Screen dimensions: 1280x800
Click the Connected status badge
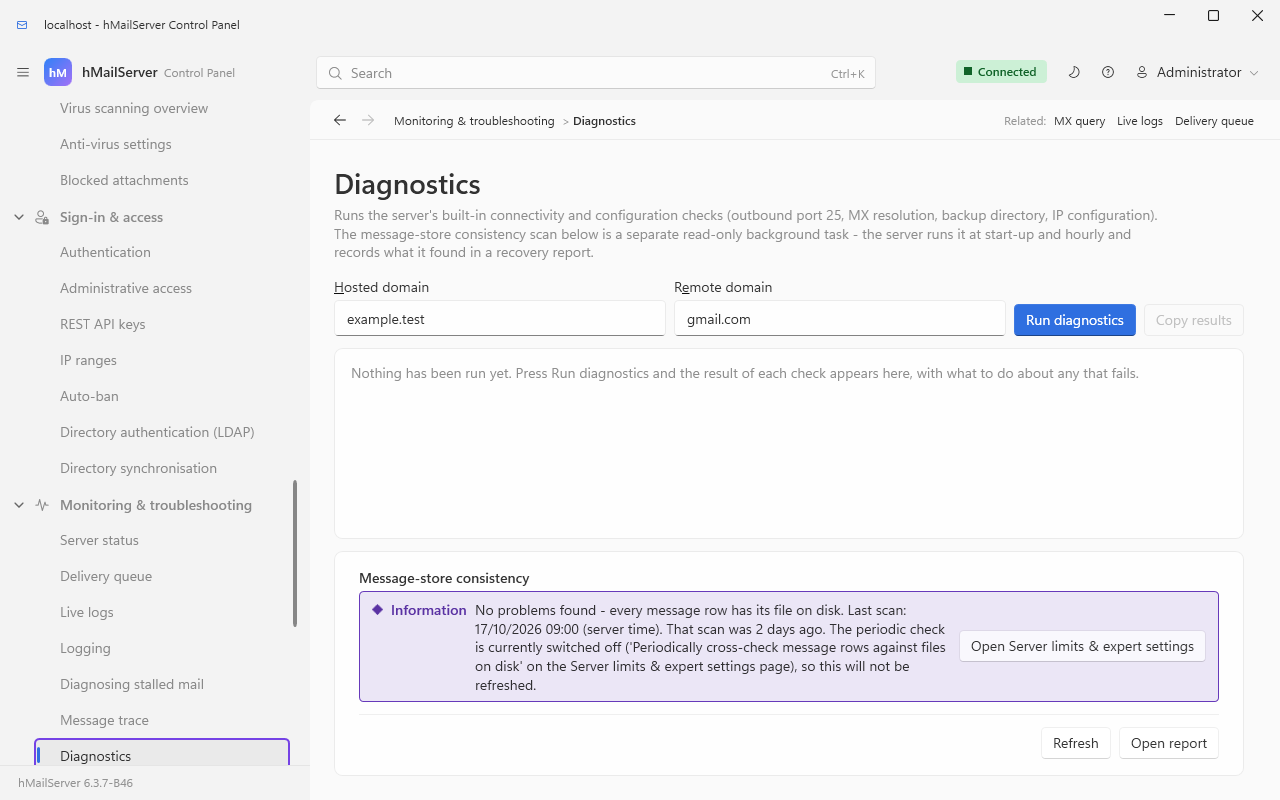pos(1001,72)
